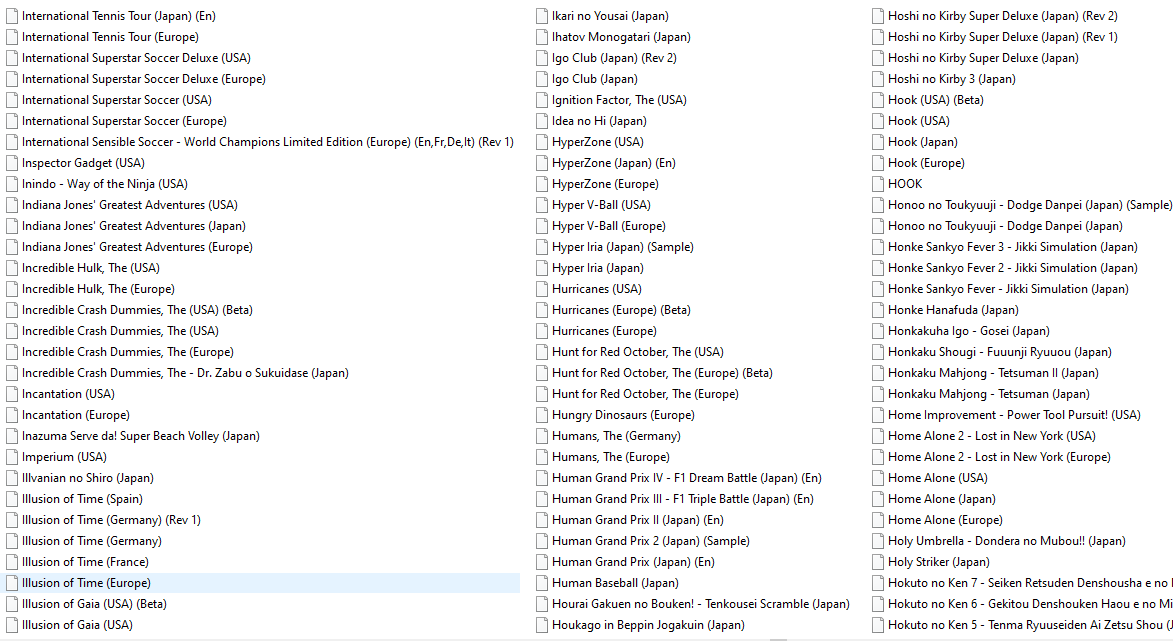
Task: Click Hook (Europe) file name
Action: point(926,163)
